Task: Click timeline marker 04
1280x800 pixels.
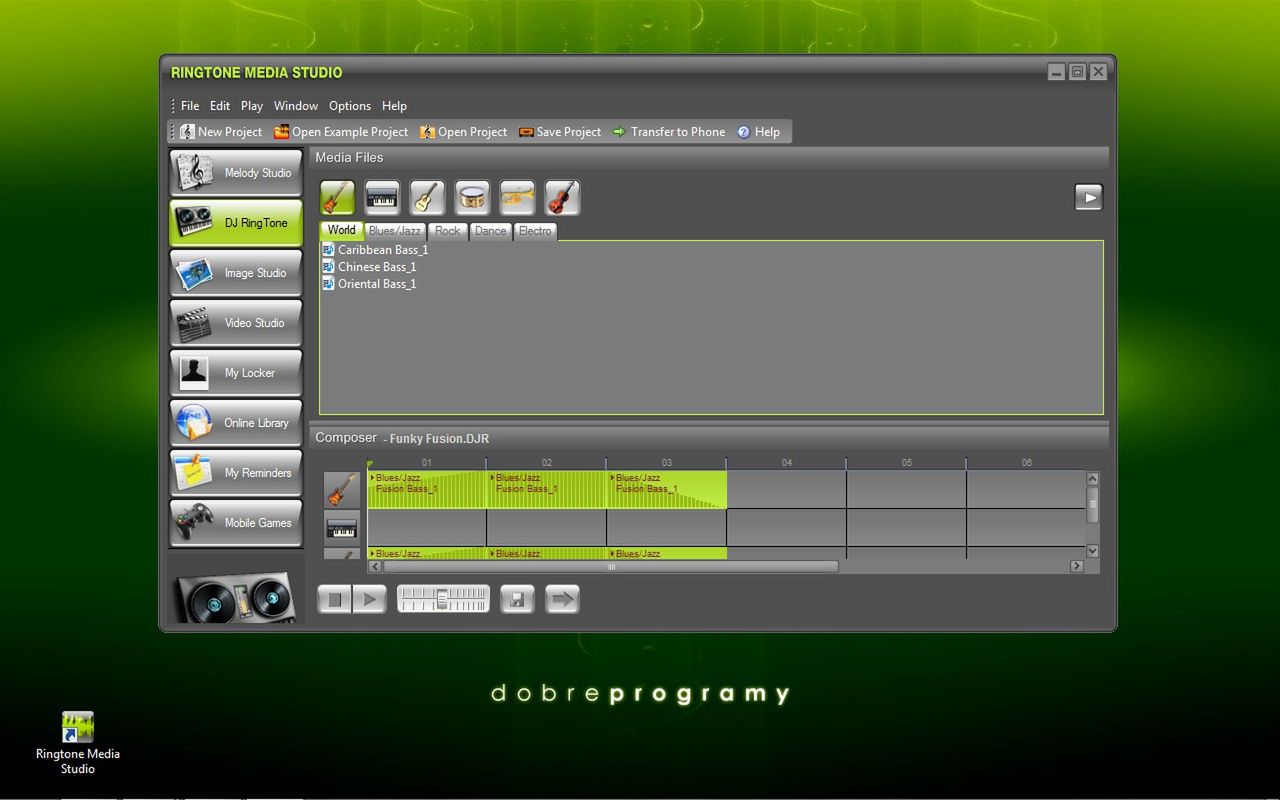Action: 787,463
